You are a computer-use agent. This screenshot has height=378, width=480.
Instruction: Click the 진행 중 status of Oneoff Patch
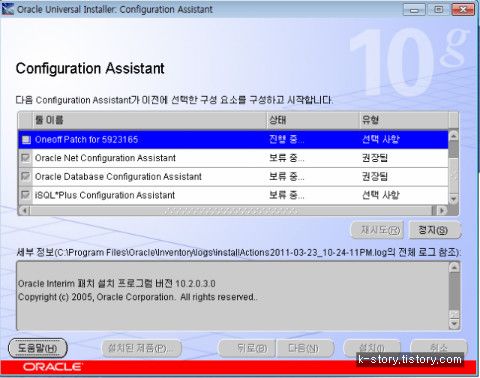pyautogui.click(x=286, y=139)
